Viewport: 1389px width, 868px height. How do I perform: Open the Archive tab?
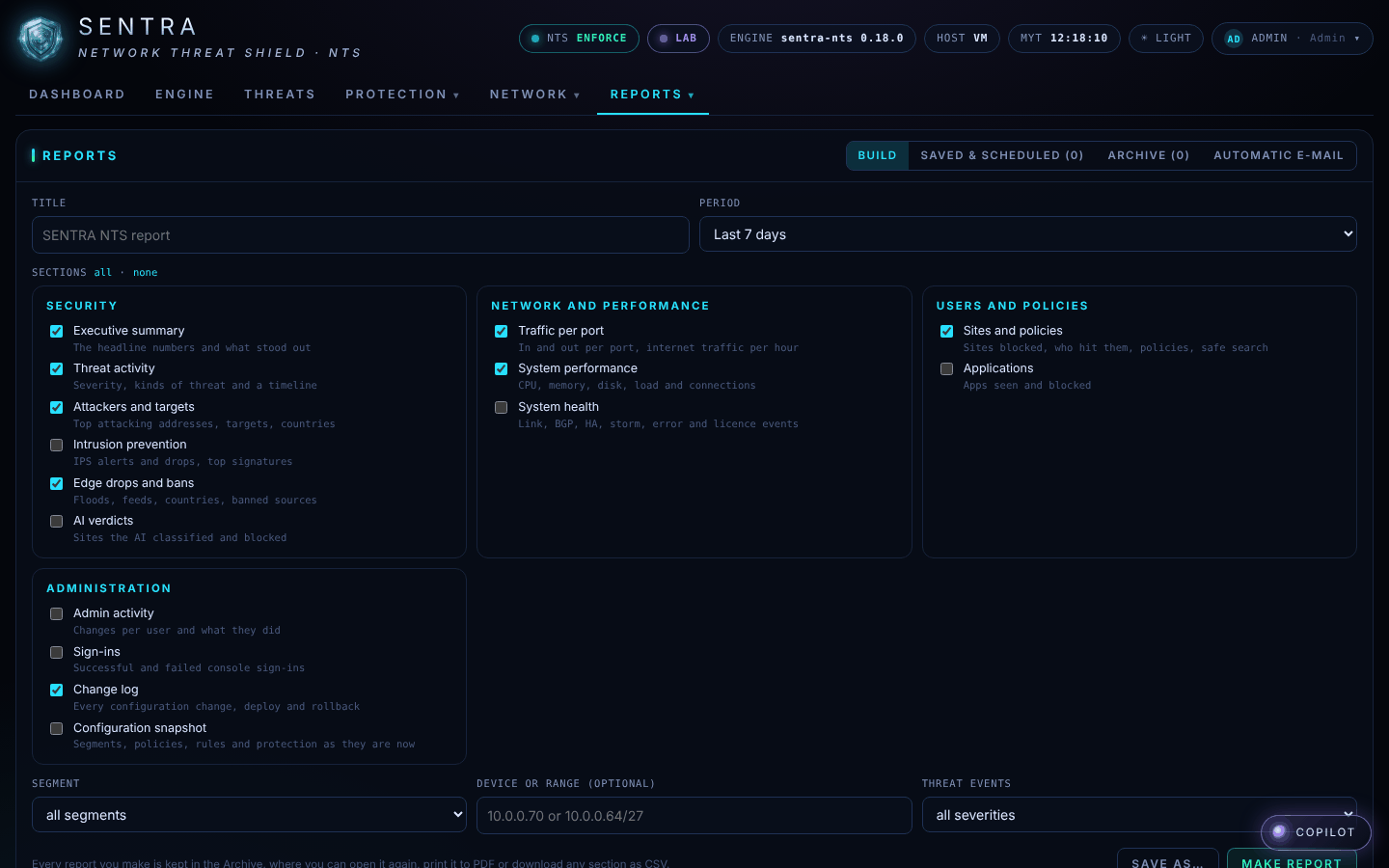pos(1148,155)
